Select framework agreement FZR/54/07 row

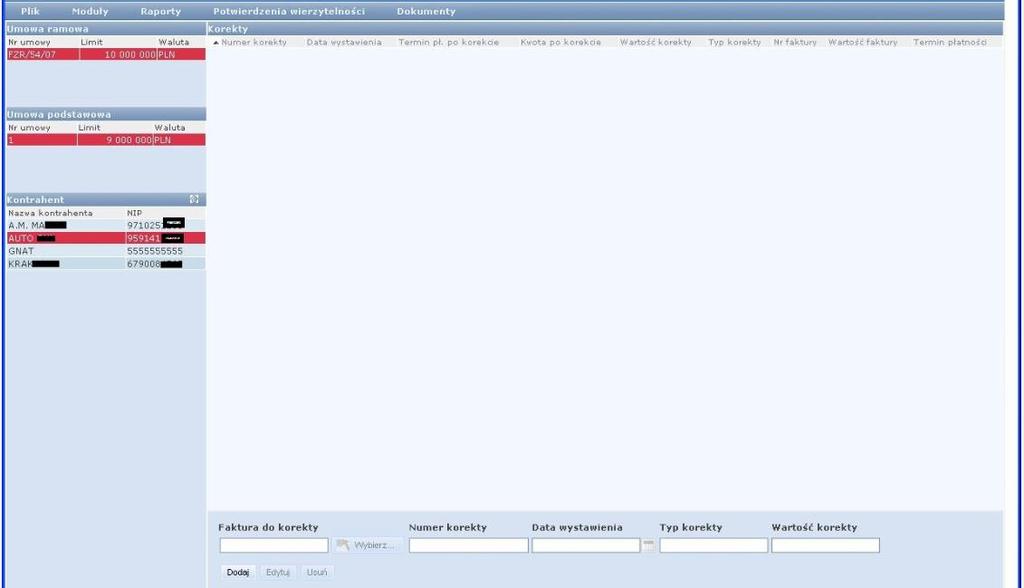106,54
